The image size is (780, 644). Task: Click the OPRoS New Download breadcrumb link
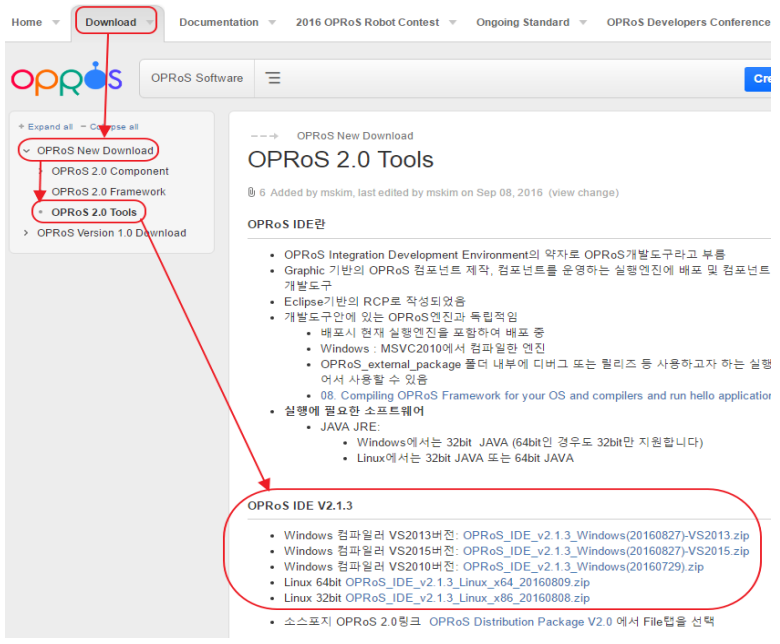tap(355, 136)
